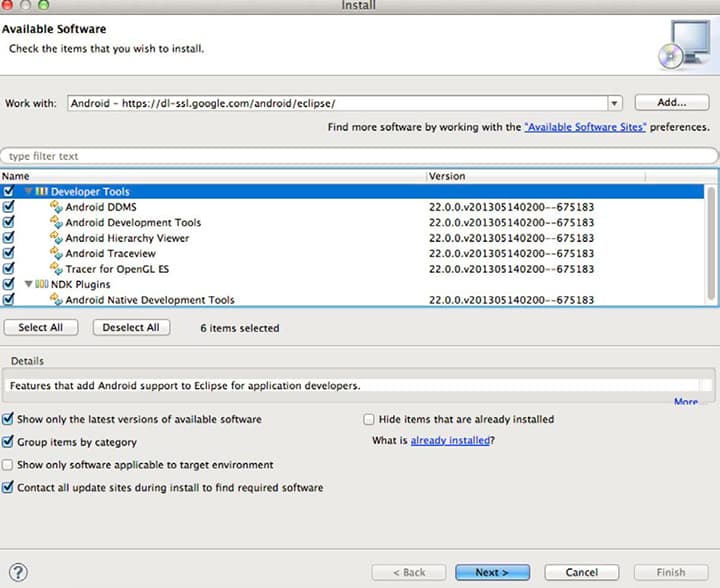Click the NDK Plugins category icon
This screenshot has width=720, height=588.
pos(41,284)
